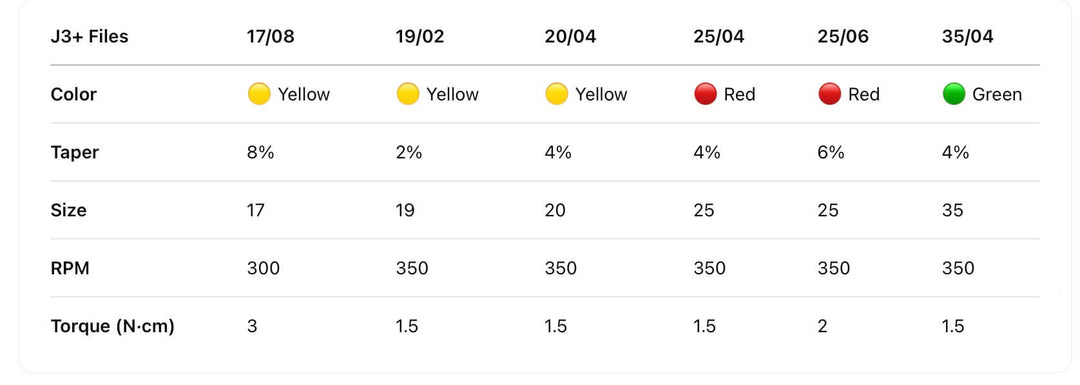Click the 6% taper value for 25/06
The width and height of the screenshot is (1080, 385).
point(831,152)
